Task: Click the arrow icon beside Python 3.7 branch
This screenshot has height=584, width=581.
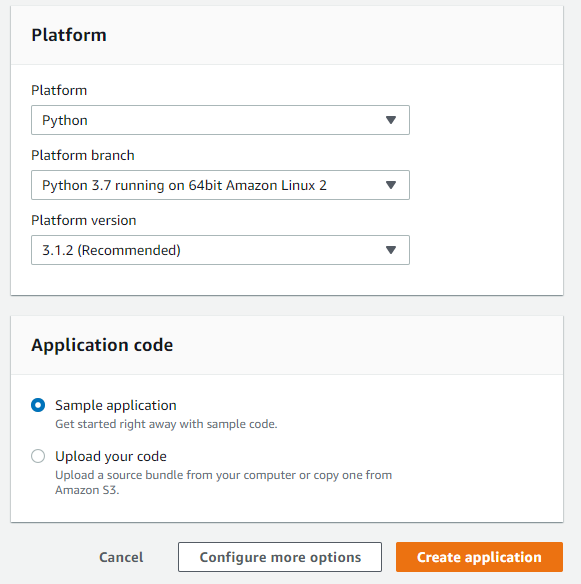Action: pyautogui.click(x=391, y=185)
